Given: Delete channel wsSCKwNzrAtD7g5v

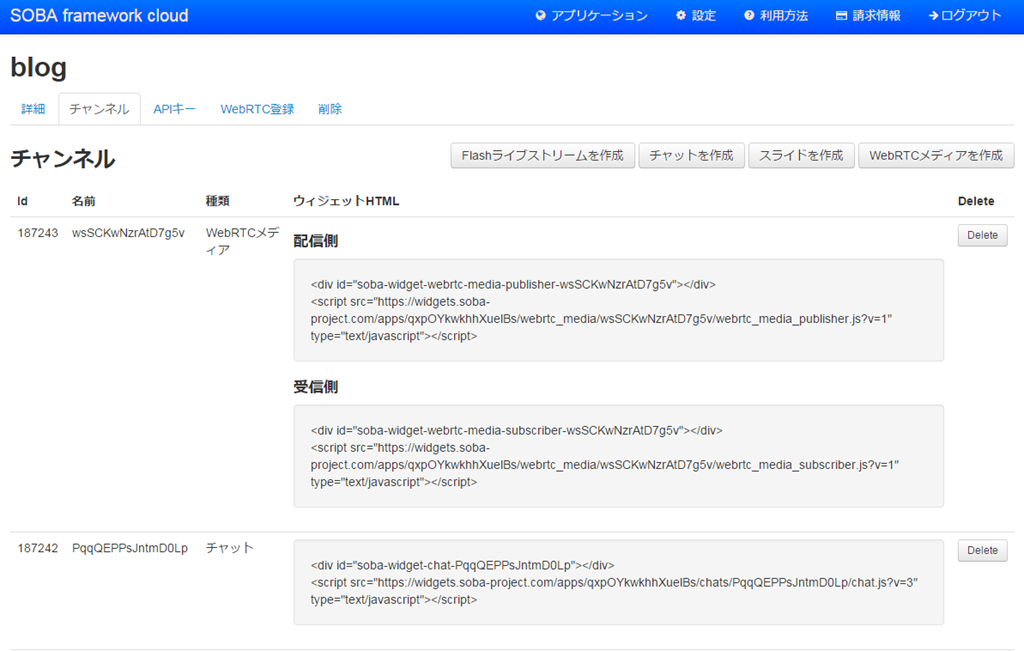Looking at the screenshot, I should [982, 235].
